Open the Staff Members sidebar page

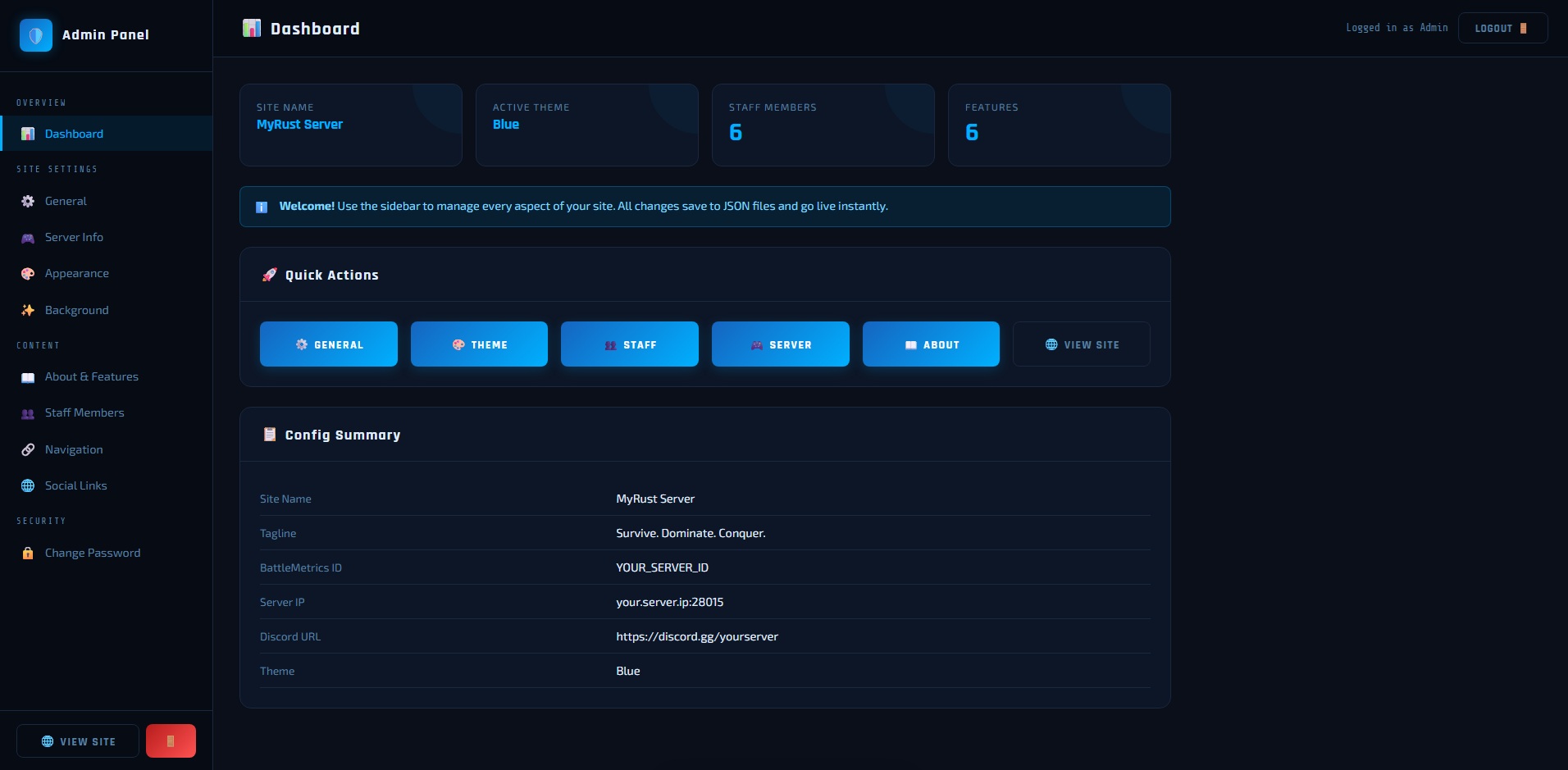tap(84, 412)
